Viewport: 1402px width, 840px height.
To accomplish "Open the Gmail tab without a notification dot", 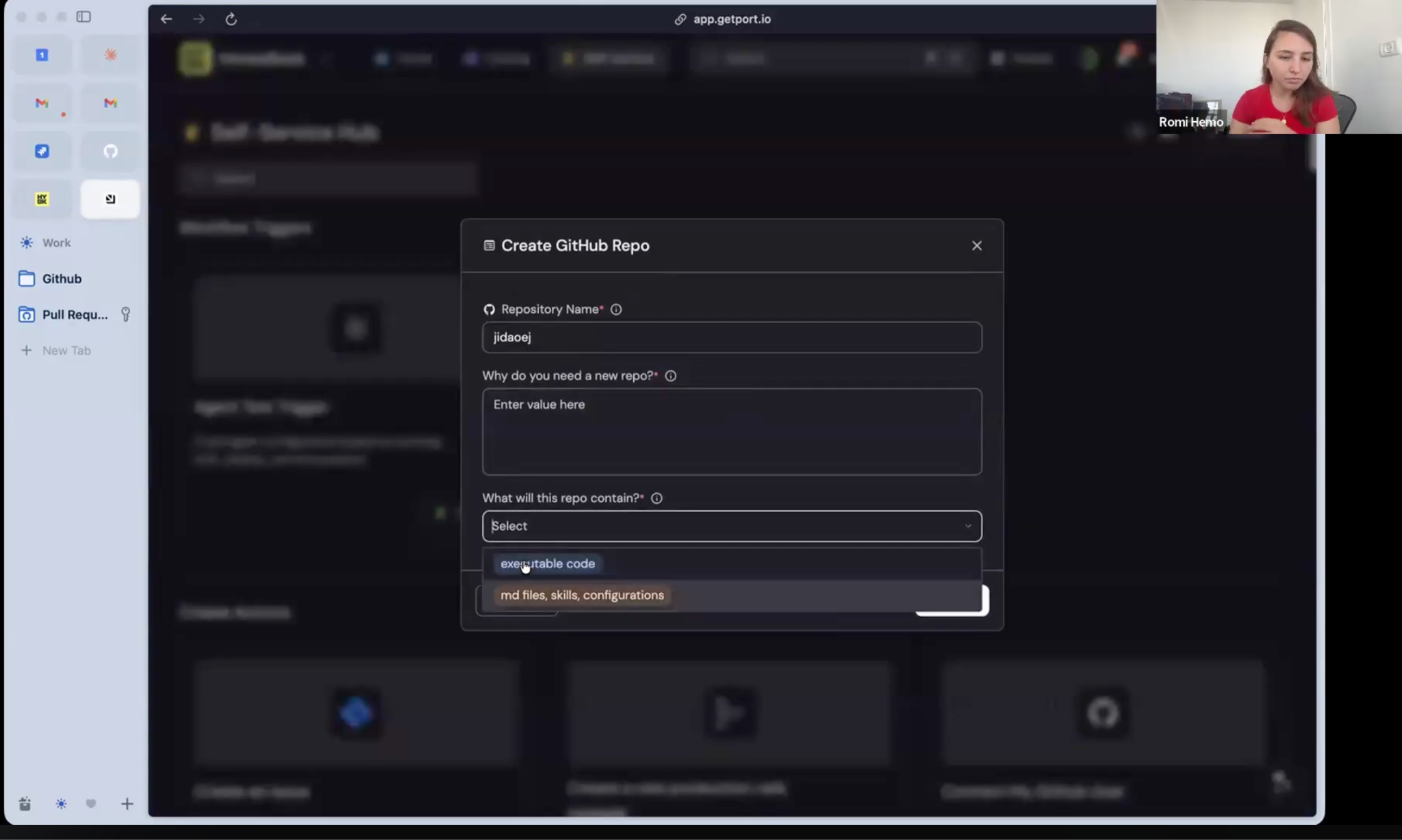I will [x=110, y=103].
